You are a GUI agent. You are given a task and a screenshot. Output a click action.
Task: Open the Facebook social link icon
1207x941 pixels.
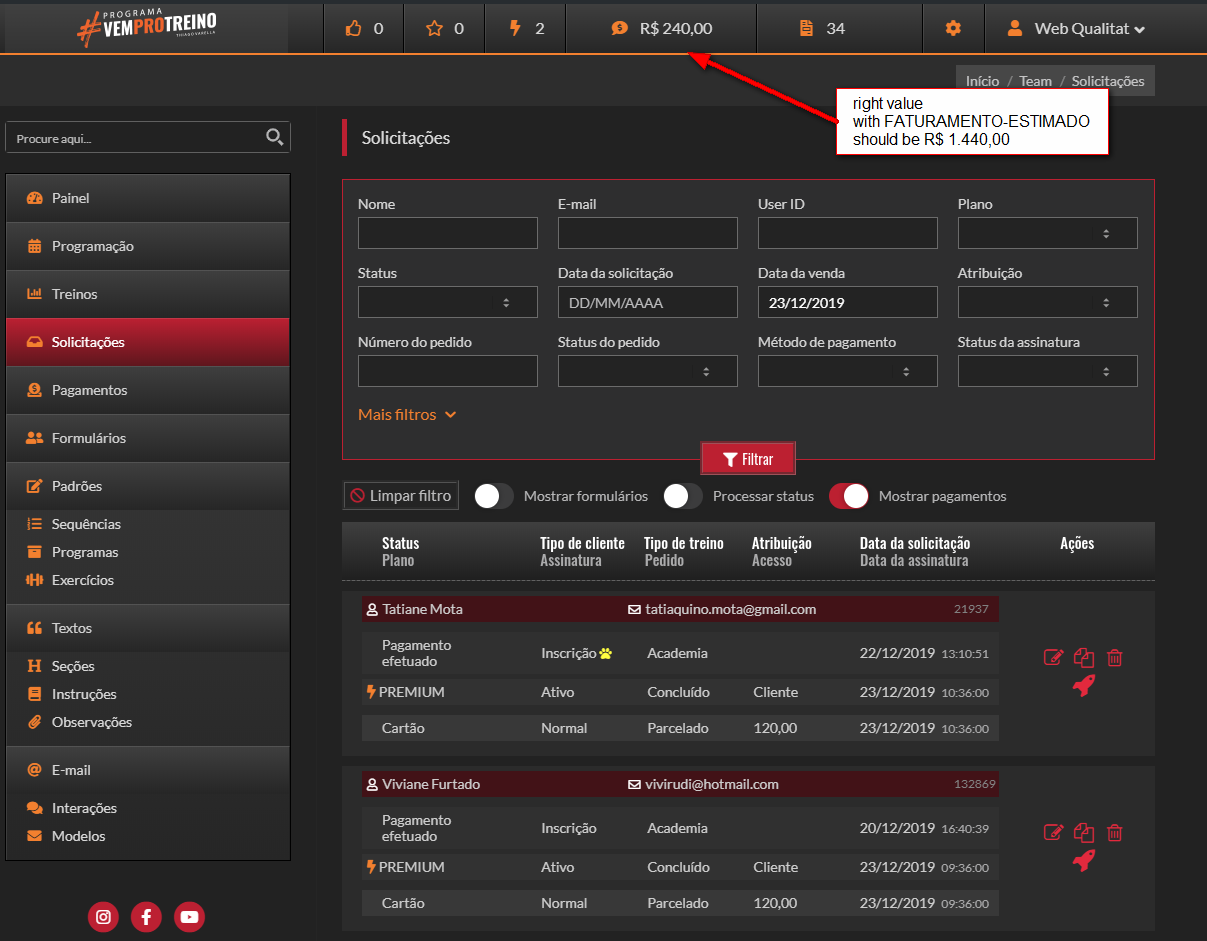coord(146,916)
